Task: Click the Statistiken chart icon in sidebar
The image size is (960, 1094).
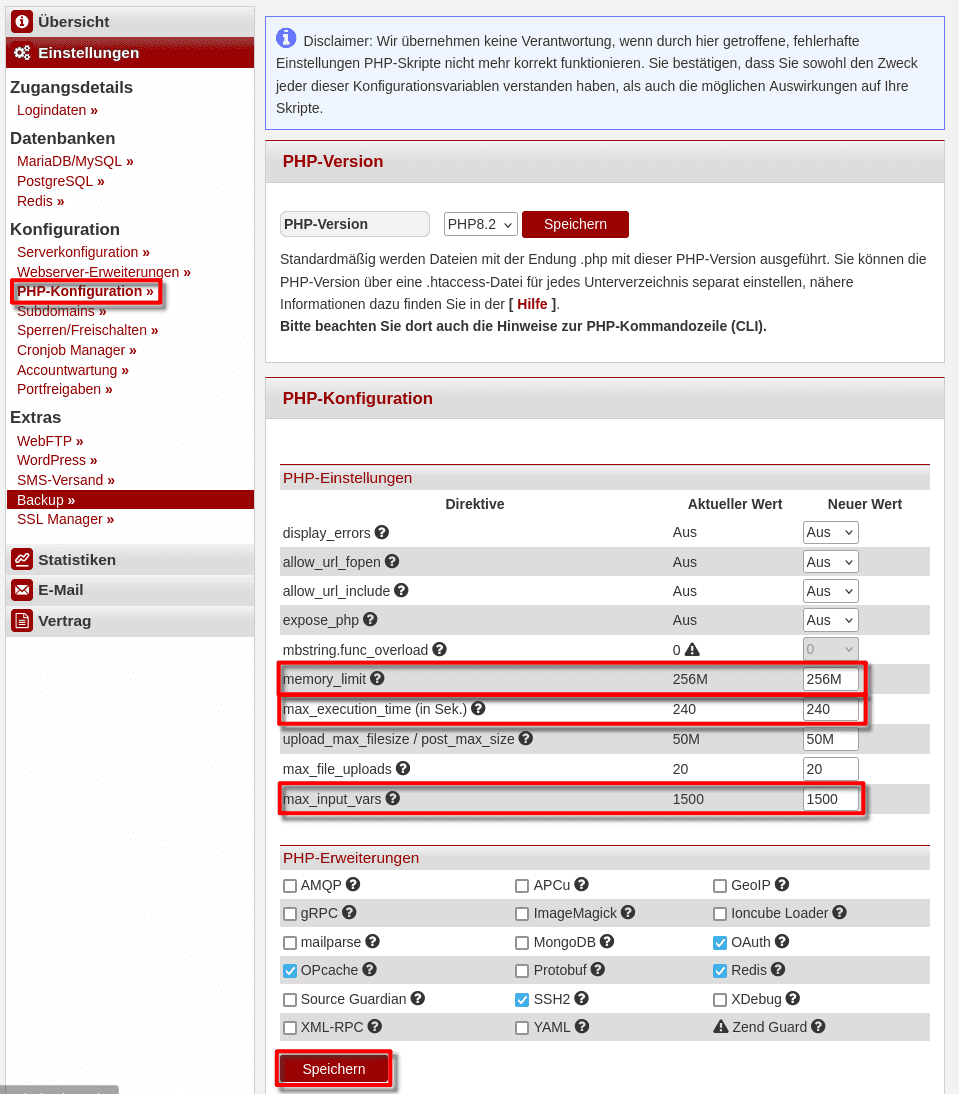Action: click(22, 559)
